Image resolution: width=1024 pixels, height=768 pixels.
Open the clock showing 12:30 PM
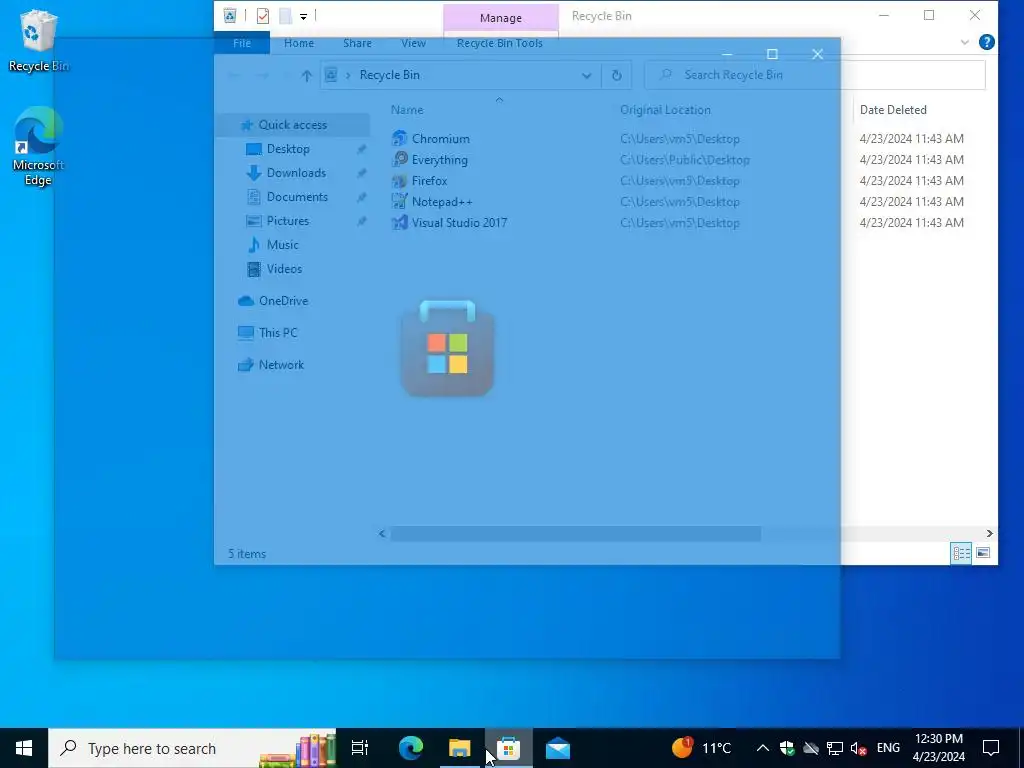[938, 748]
